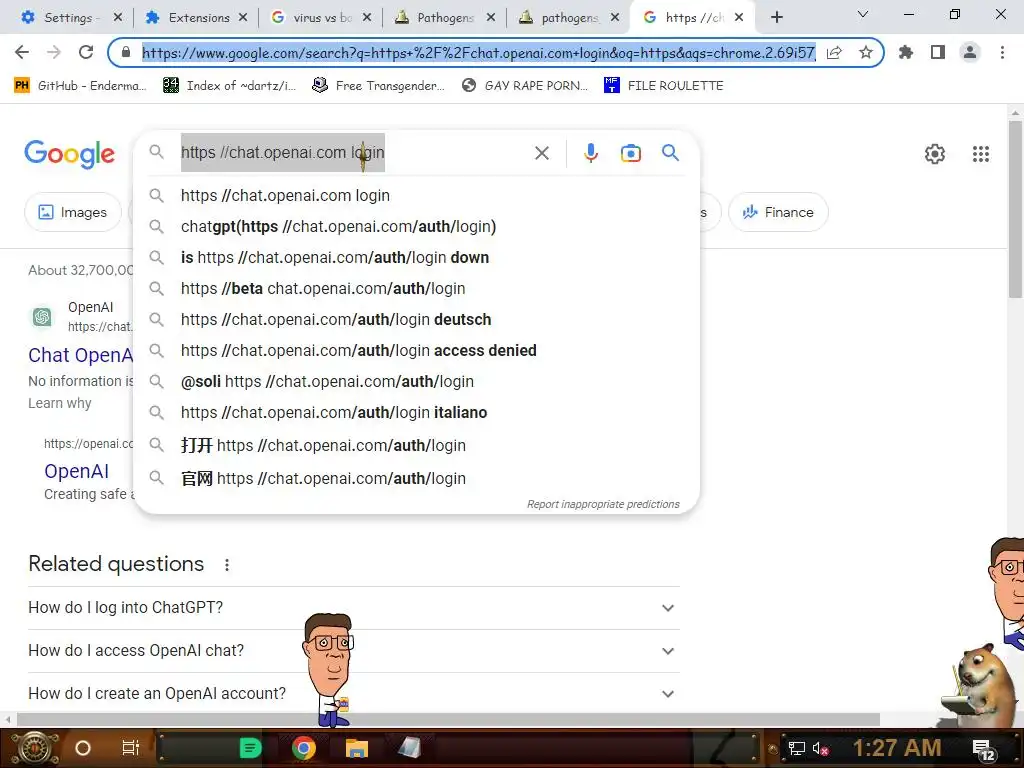
Task: Choose suggestion 'https //chat.openai.com login'
Action: (x=416, y=195)
